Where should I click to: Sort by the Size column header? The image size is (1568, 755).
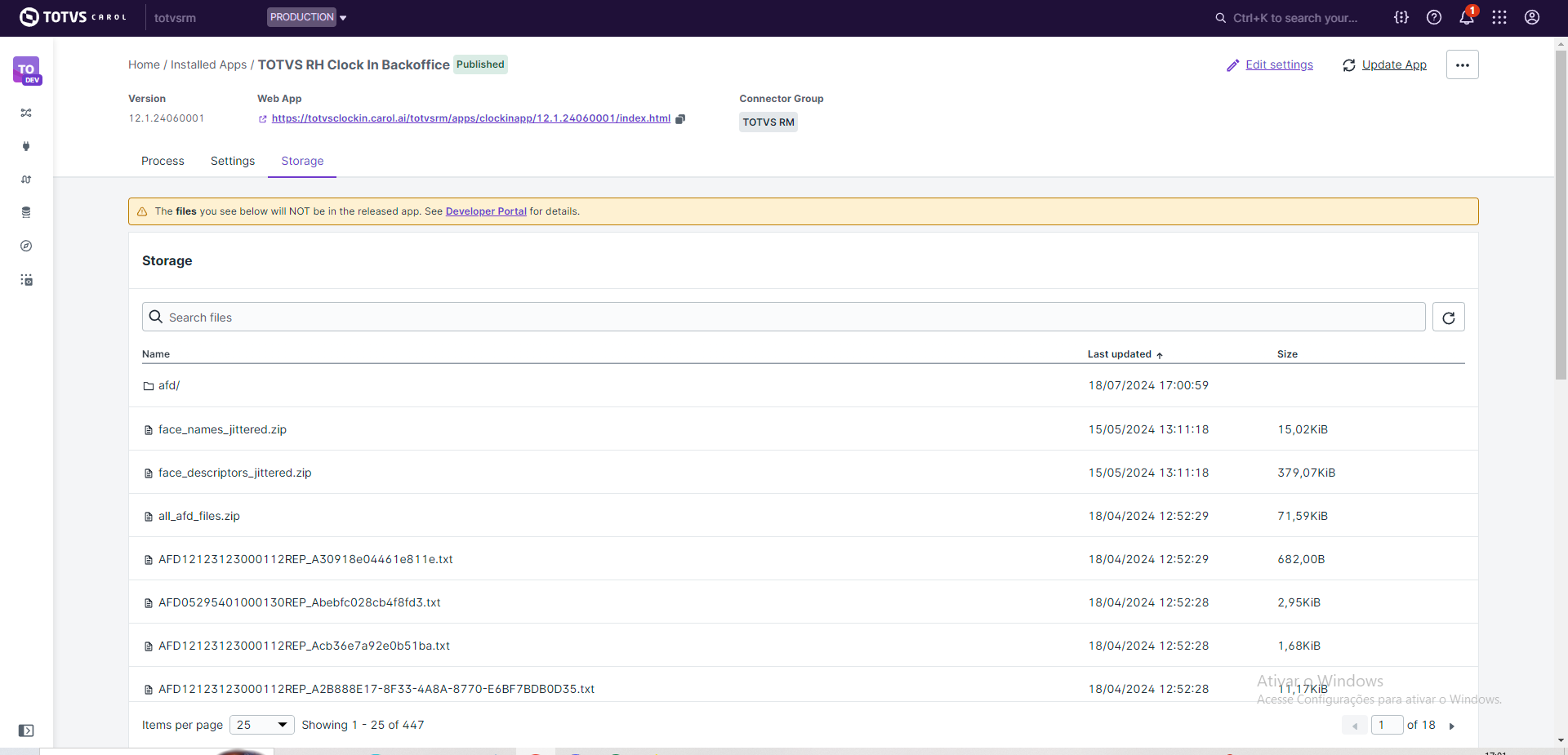[x=1287, y=354]
